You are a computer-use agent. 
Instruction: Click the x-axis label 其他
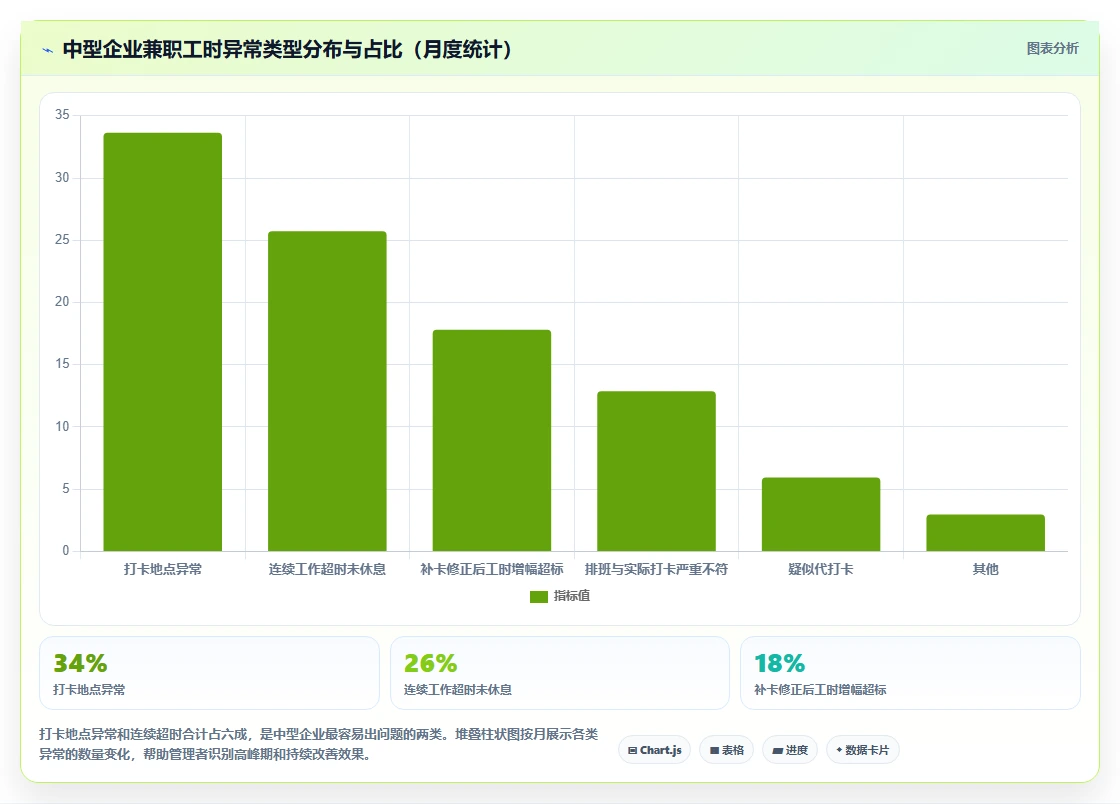click(986, 569)
